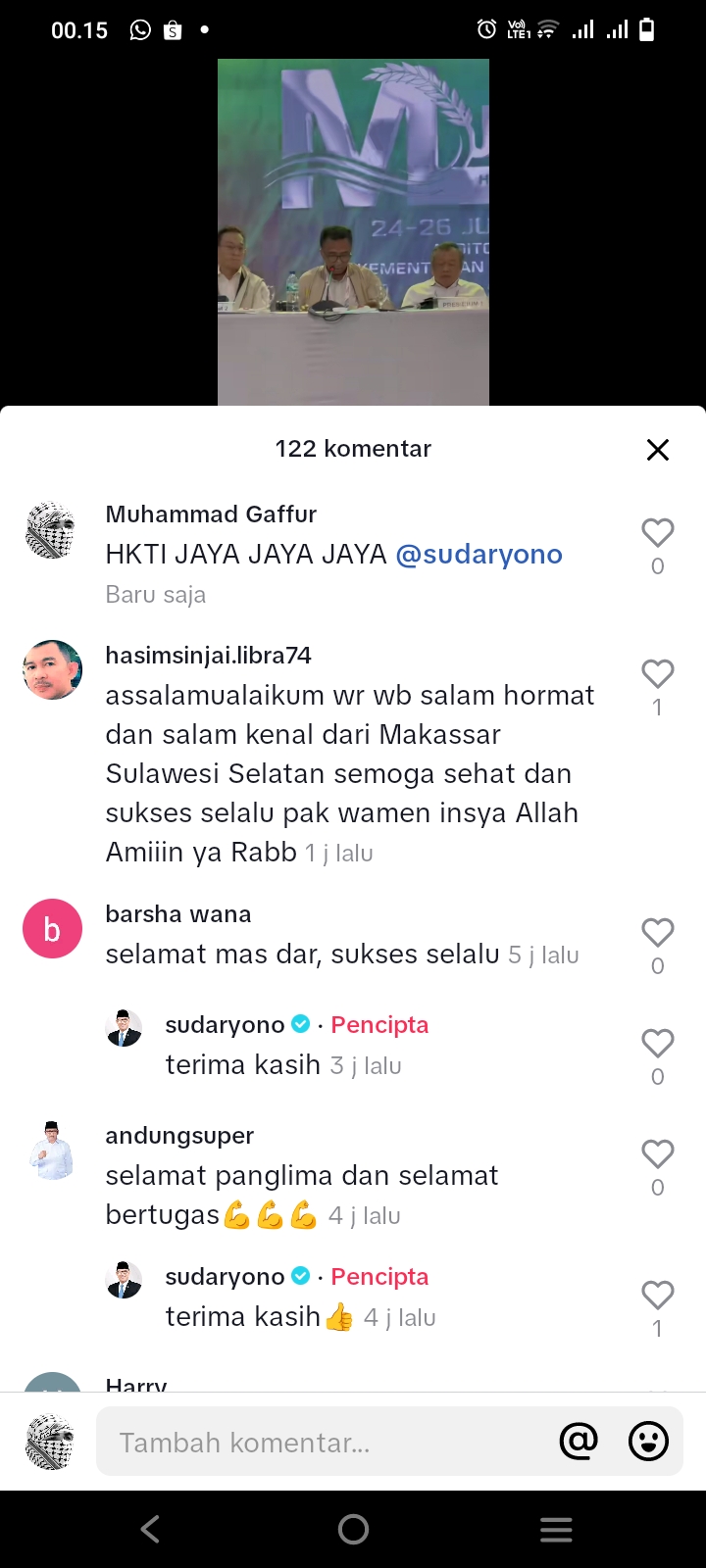This screenshot has height=1568, width=706.
Task: Open Muhammad Gaffur's profile avatar
Action: coord(51,530)
